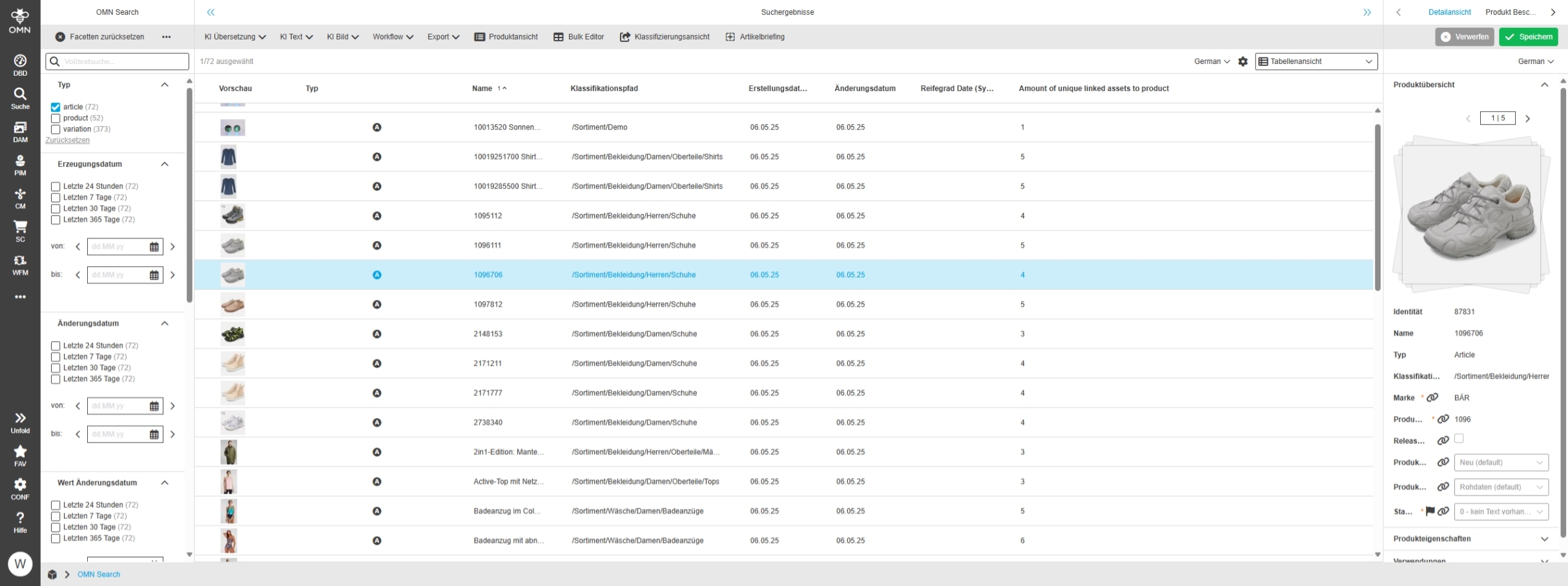Click the Zurücksetzen link under Typ
Viewport: 1568px width, 586px height.
(x=67, y=140)
